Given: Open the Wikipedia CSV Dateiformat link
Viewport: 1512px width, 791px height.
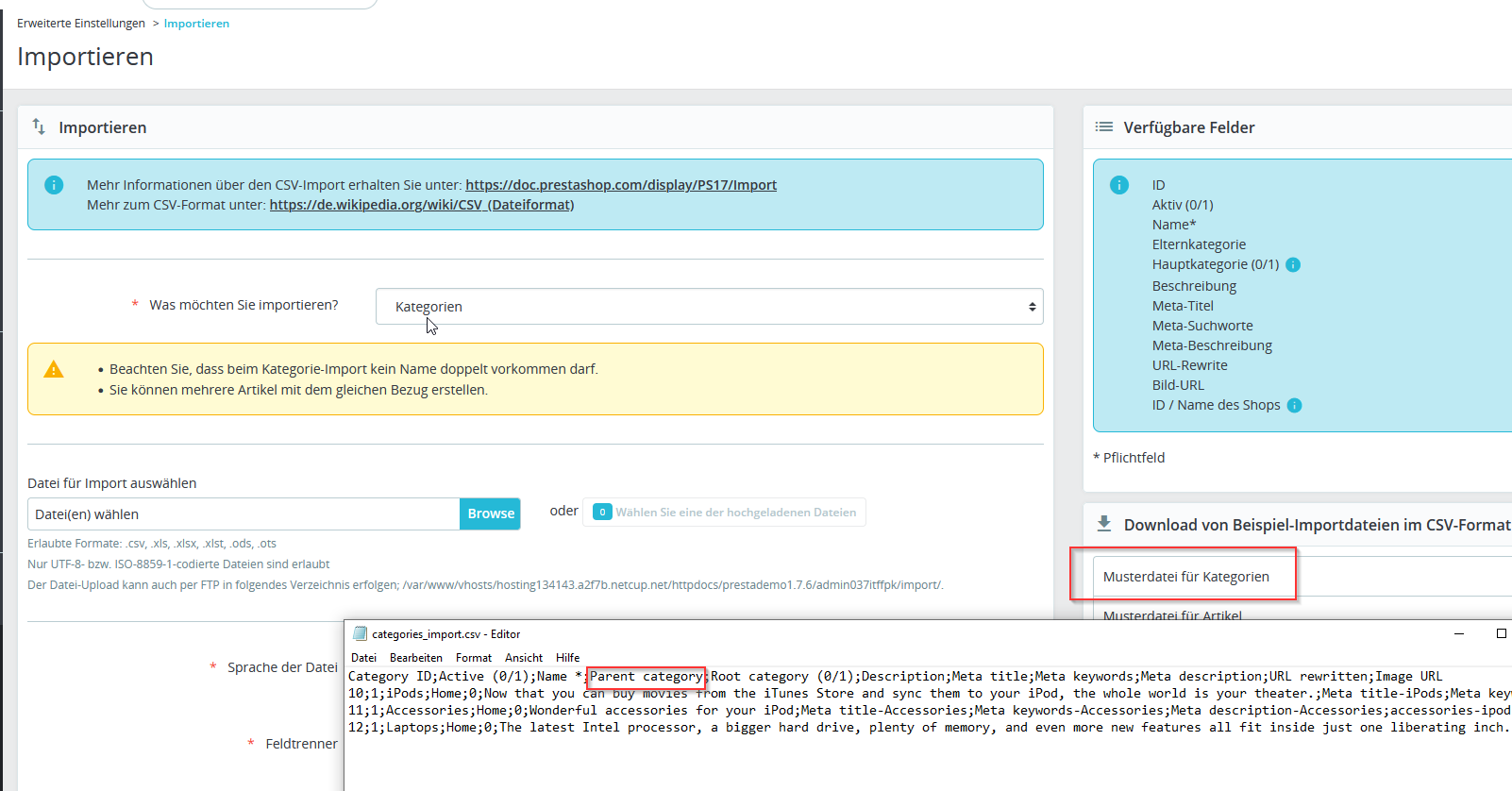Looking at the screenshot, I should click(422, 205).
